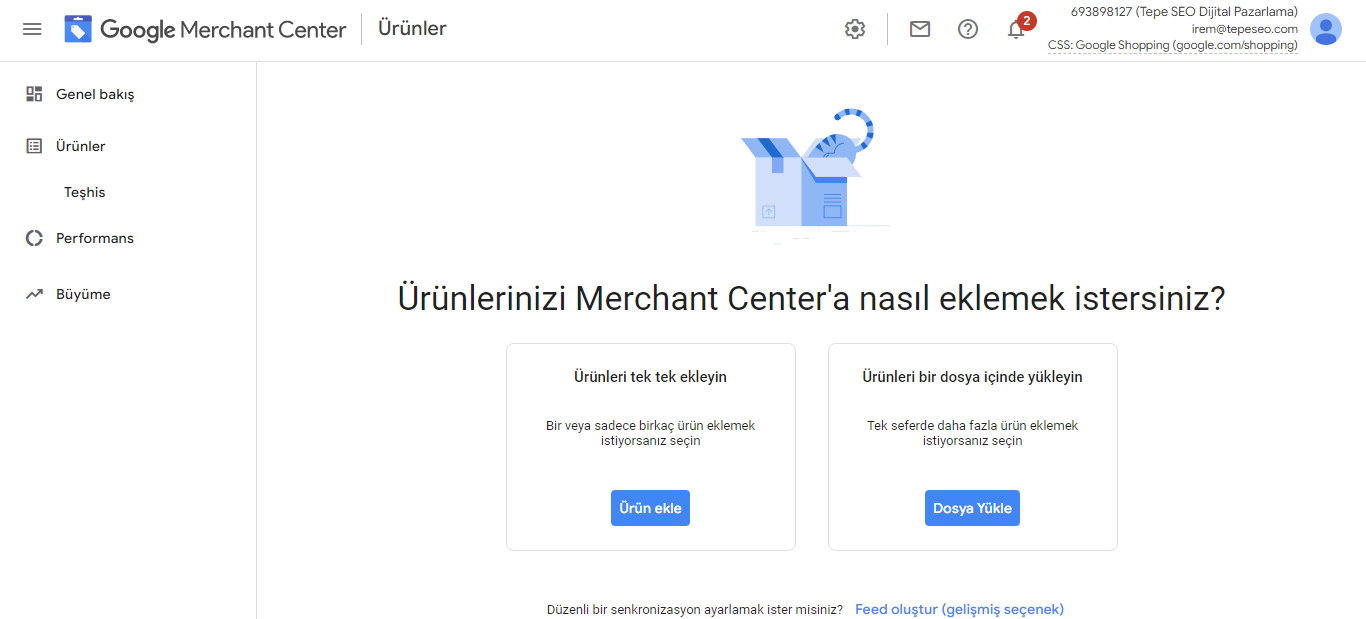Open the Performans section

point(95,238)
